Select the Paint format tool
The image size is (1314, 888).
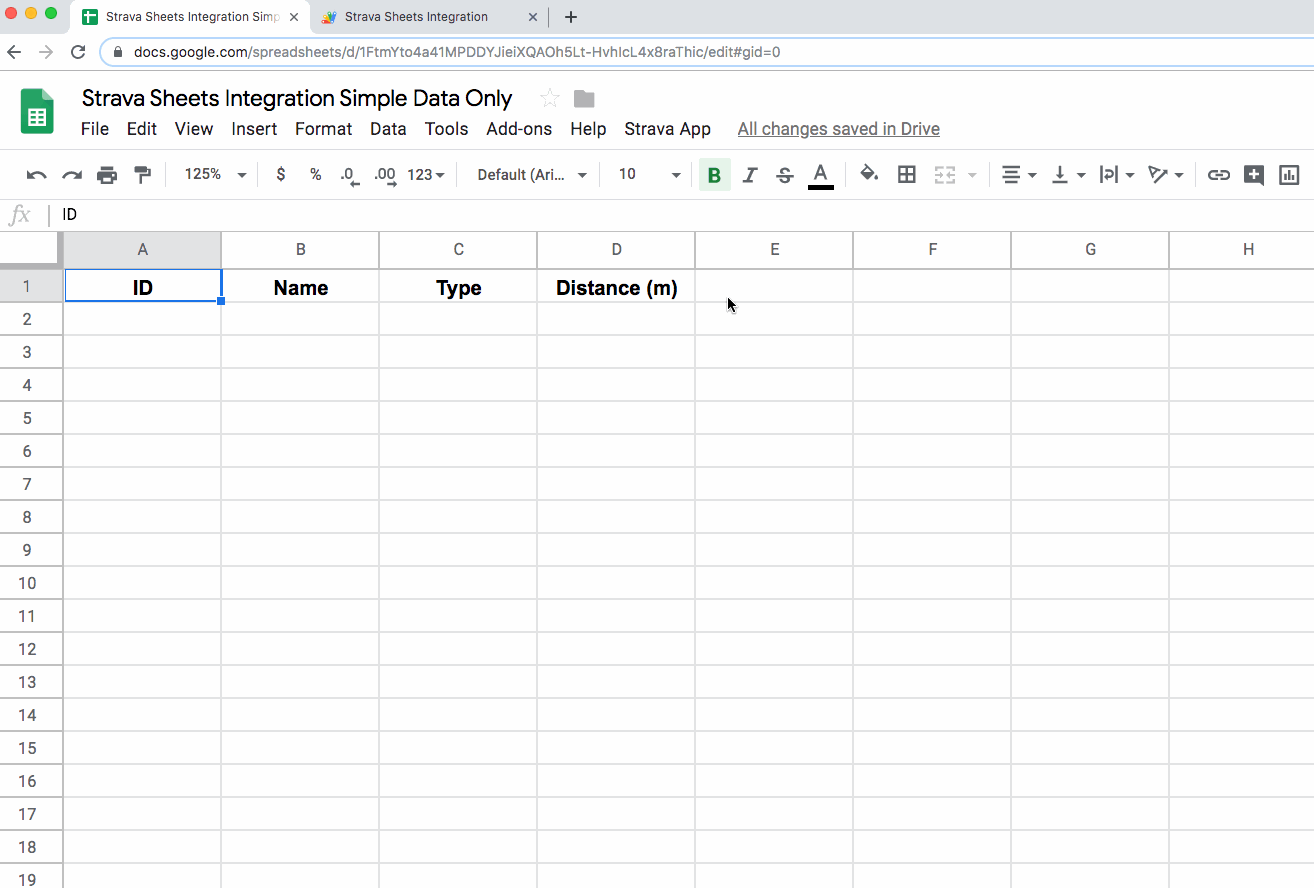click(142, 174)
